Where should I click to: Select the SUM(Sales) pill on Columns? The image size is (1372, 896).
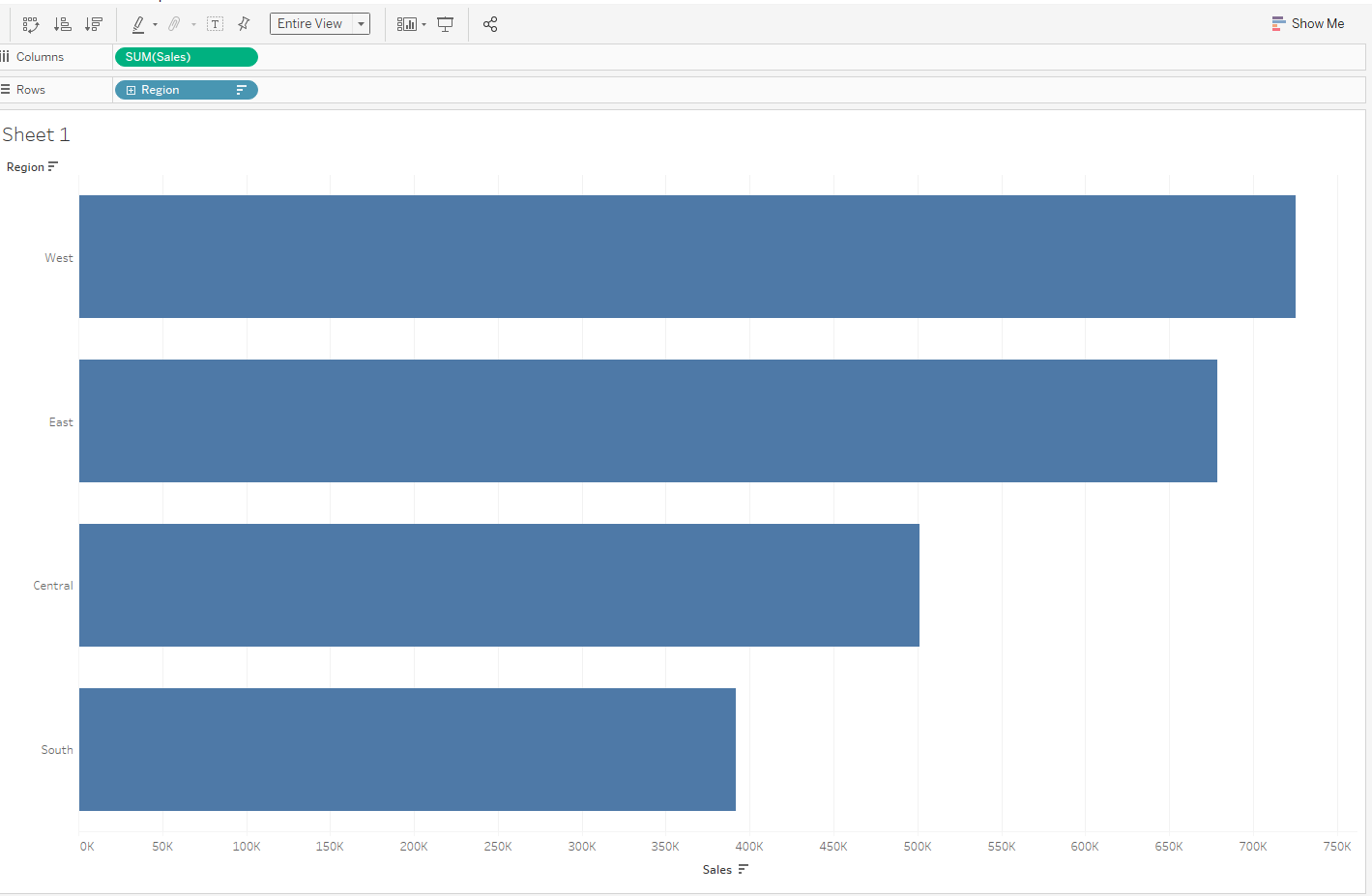tap(187, 57)
